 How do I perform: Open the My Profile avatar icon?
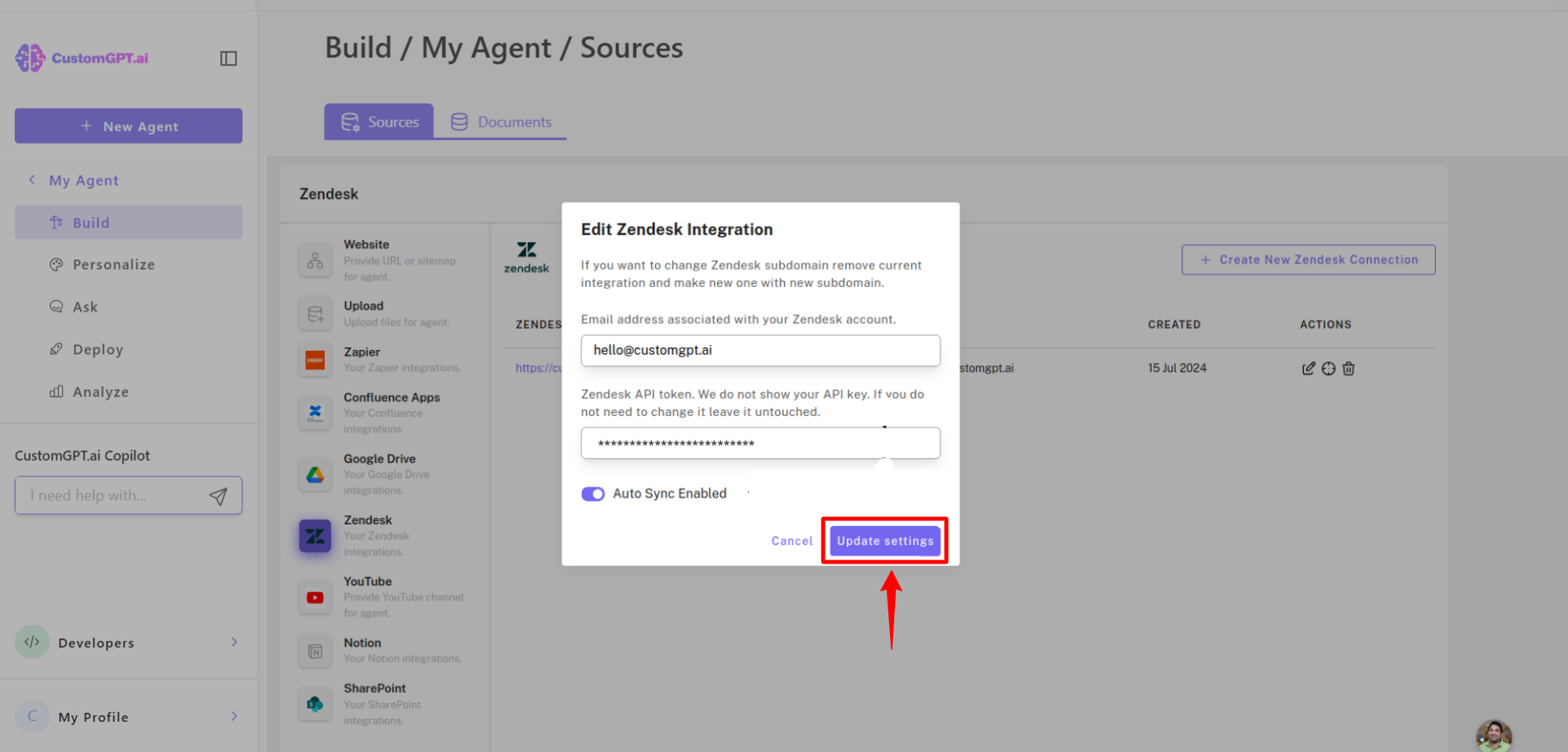pos(32,716)
